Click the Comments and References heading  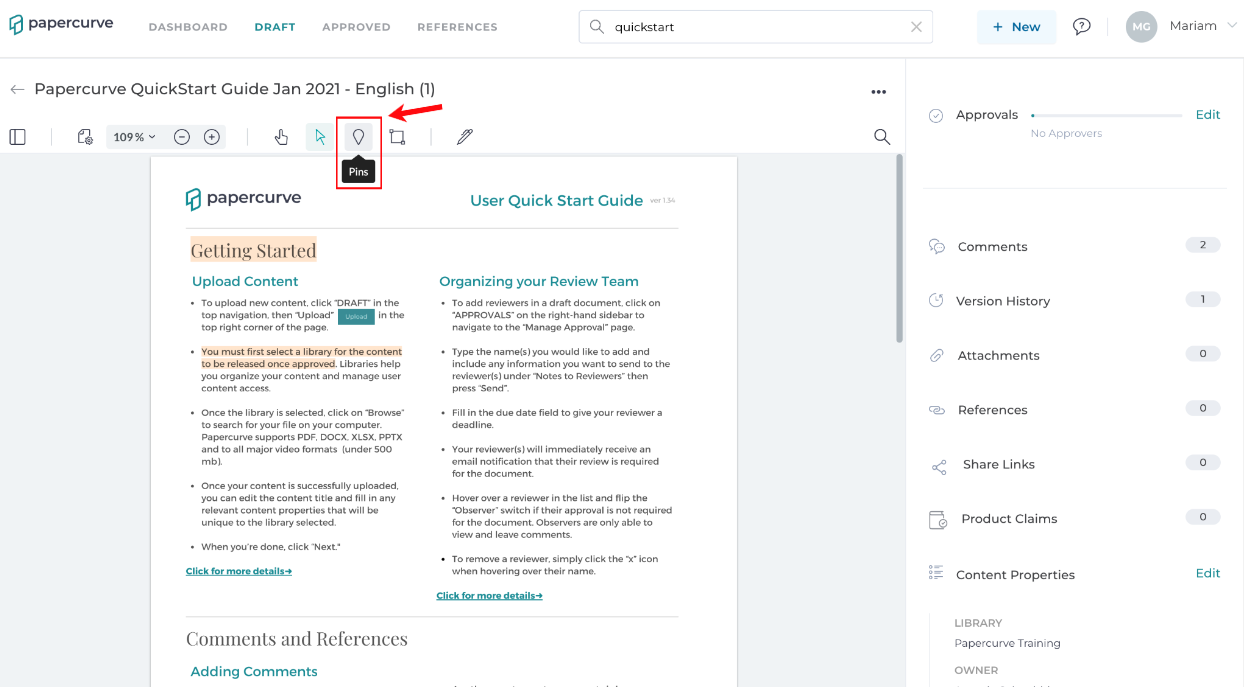pos(297,638)
